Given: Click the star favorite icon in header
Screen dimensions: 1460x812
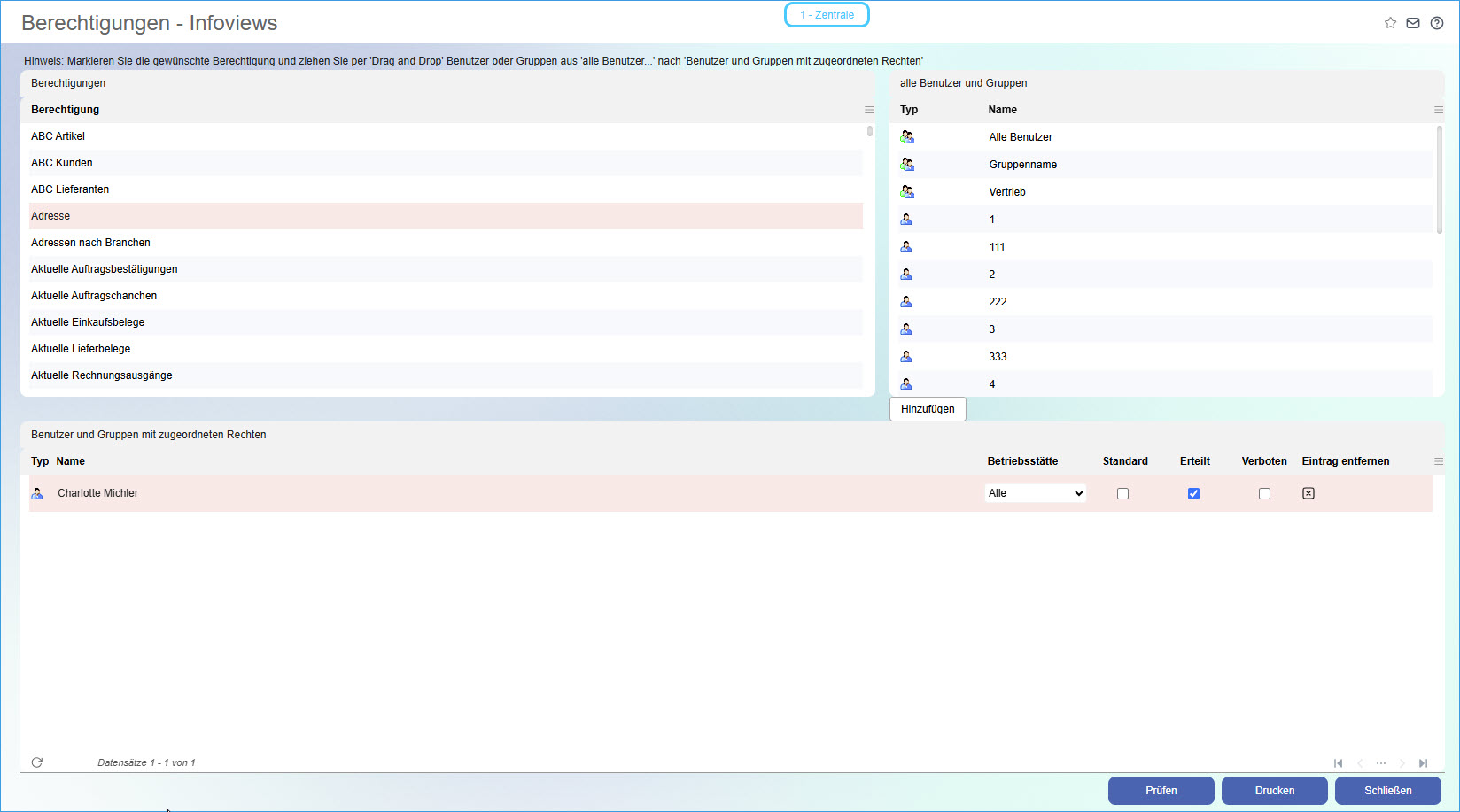Looking at the screenshot, I should click(x=1390, y=23).
